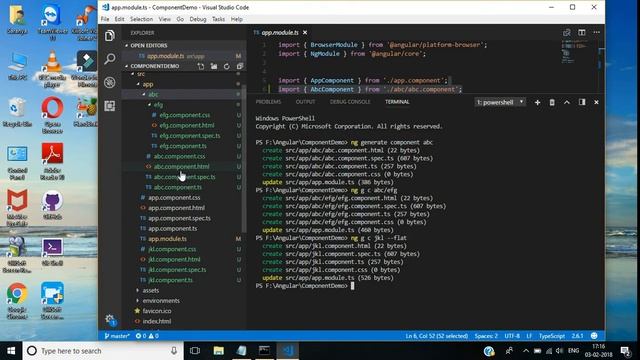Viewport: 640px width, 360px height.
Task: Click the Google Chrome desktop icon
Action: tap(17, 300)
